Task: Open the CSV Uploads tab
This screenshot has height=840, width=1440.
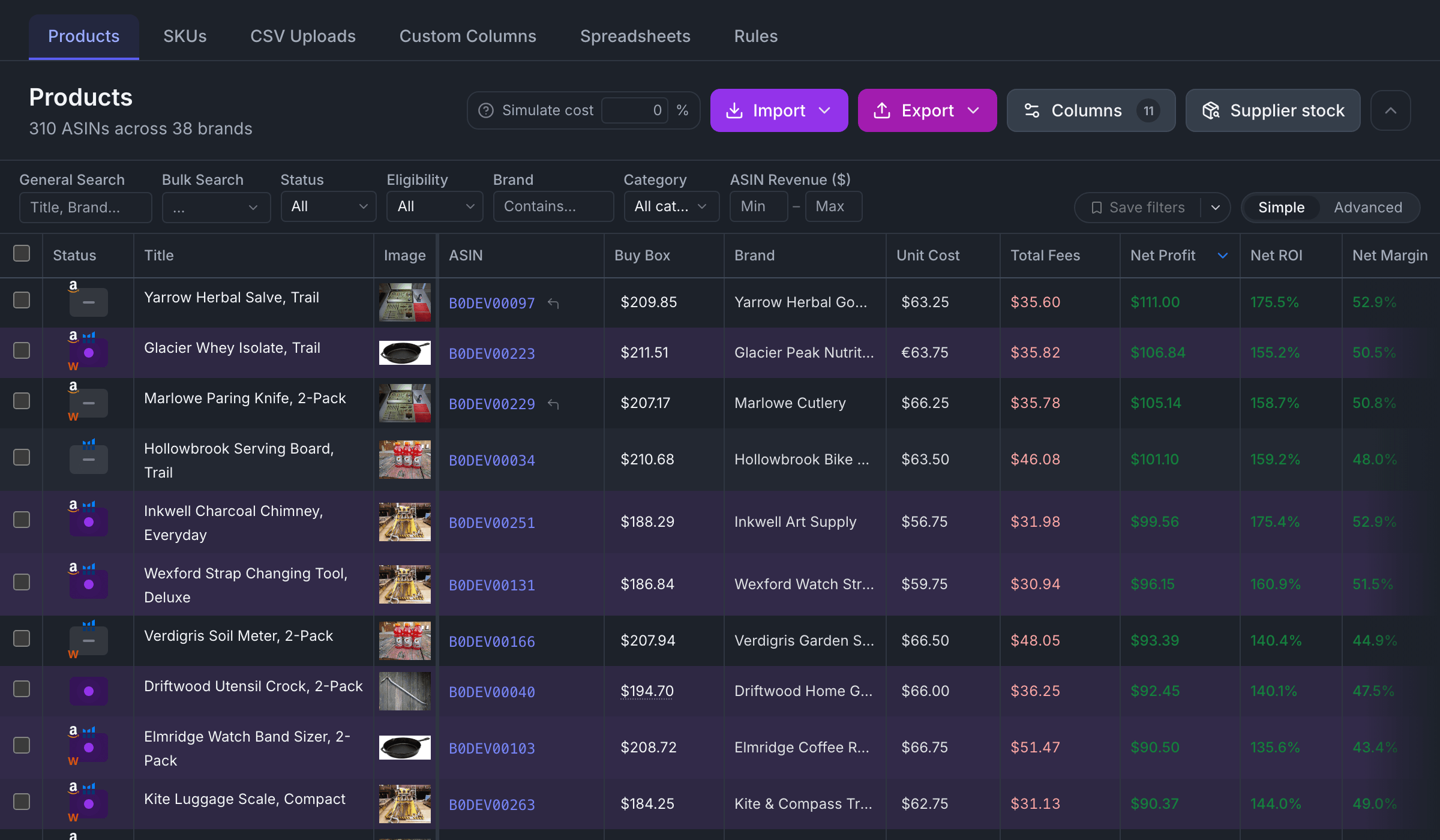Action: pos(303,36)
